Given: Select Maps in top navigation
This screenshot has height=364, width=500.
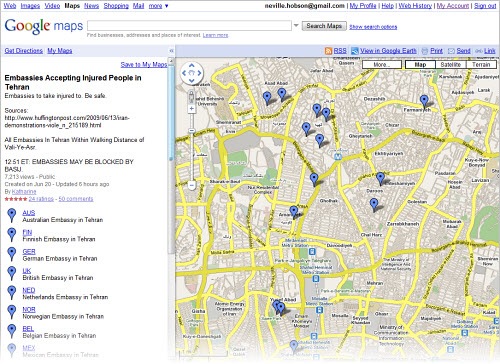Looking at the screenshot, I should [72, 6].
